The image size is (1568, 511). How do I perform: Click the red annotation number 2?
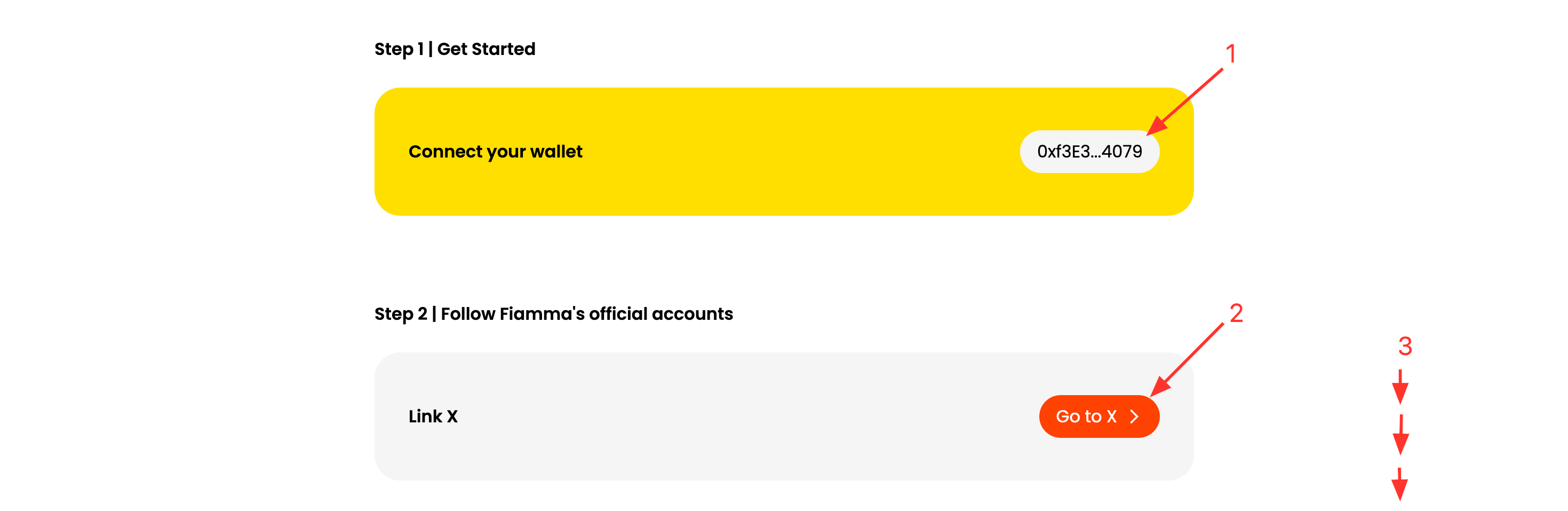[1236, 313]
